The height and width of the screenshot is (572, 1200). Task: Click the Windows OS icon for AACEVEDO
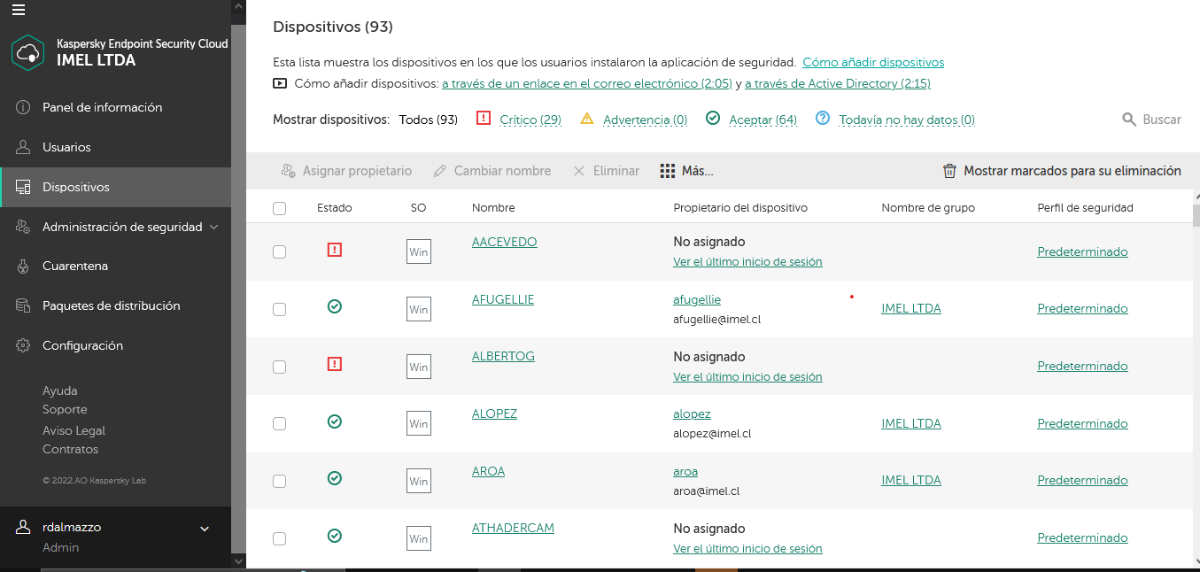point(418,252)
